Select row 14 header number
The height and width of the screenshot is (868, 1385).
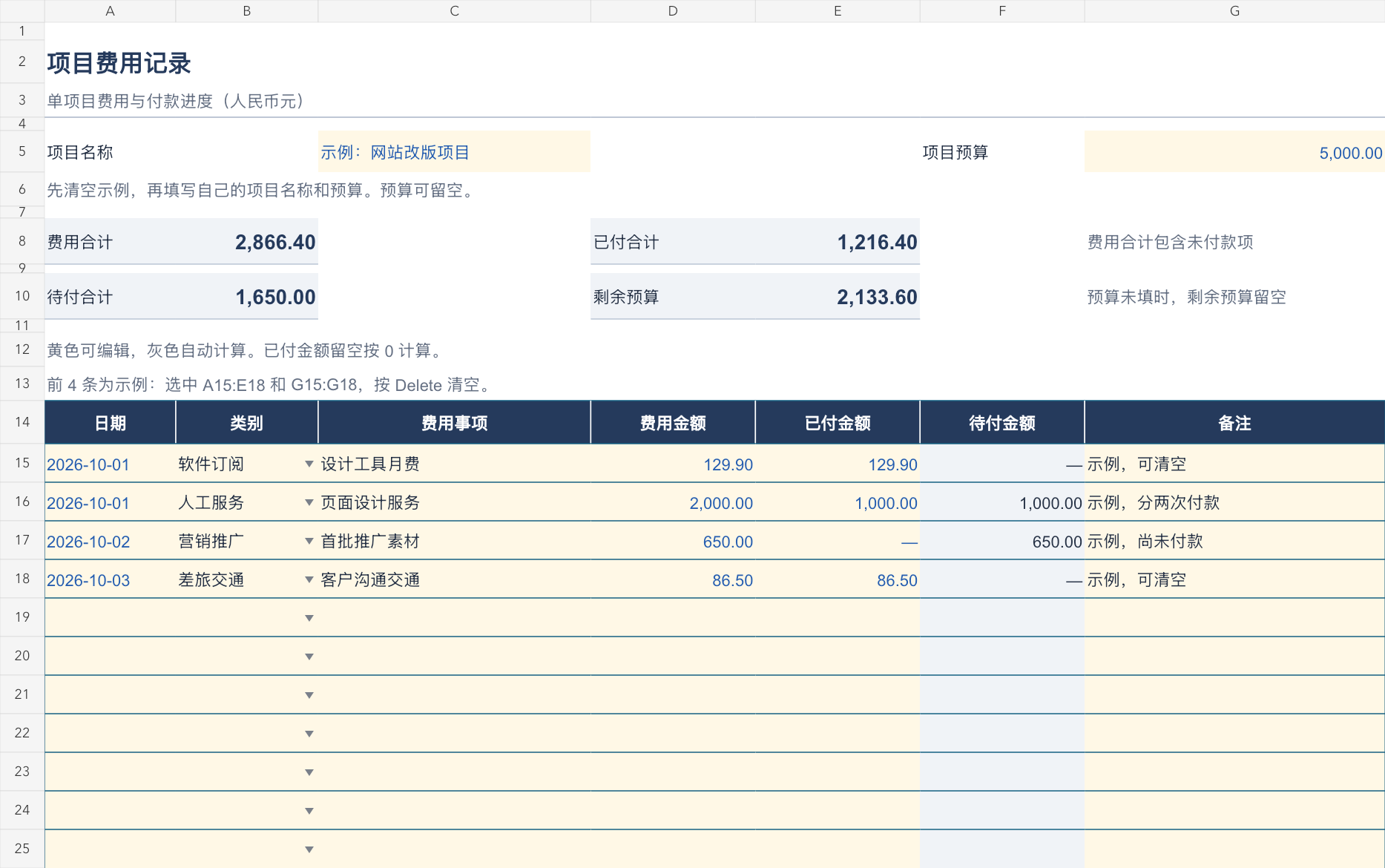tap(22, 422)
